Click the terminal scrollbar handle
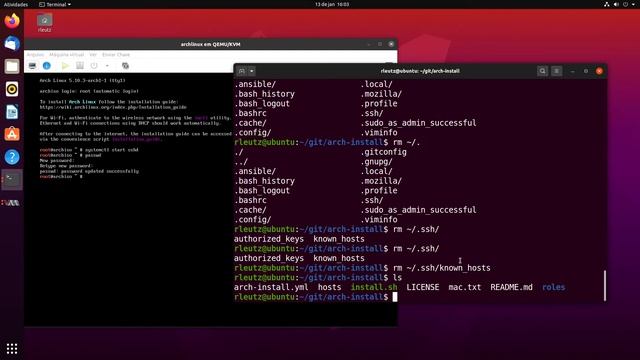 [604, 285]
